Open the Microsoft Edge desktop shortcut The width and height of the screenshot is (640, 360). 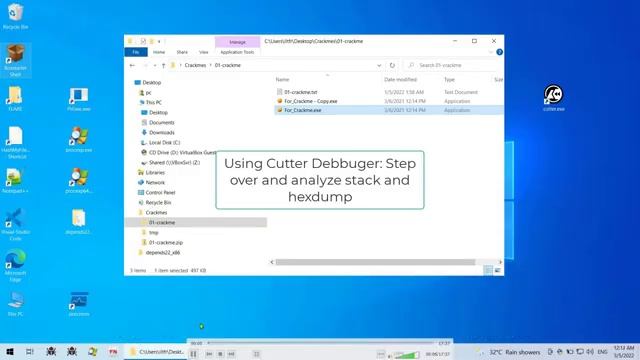pyautogui.click(x=15, y=265)
